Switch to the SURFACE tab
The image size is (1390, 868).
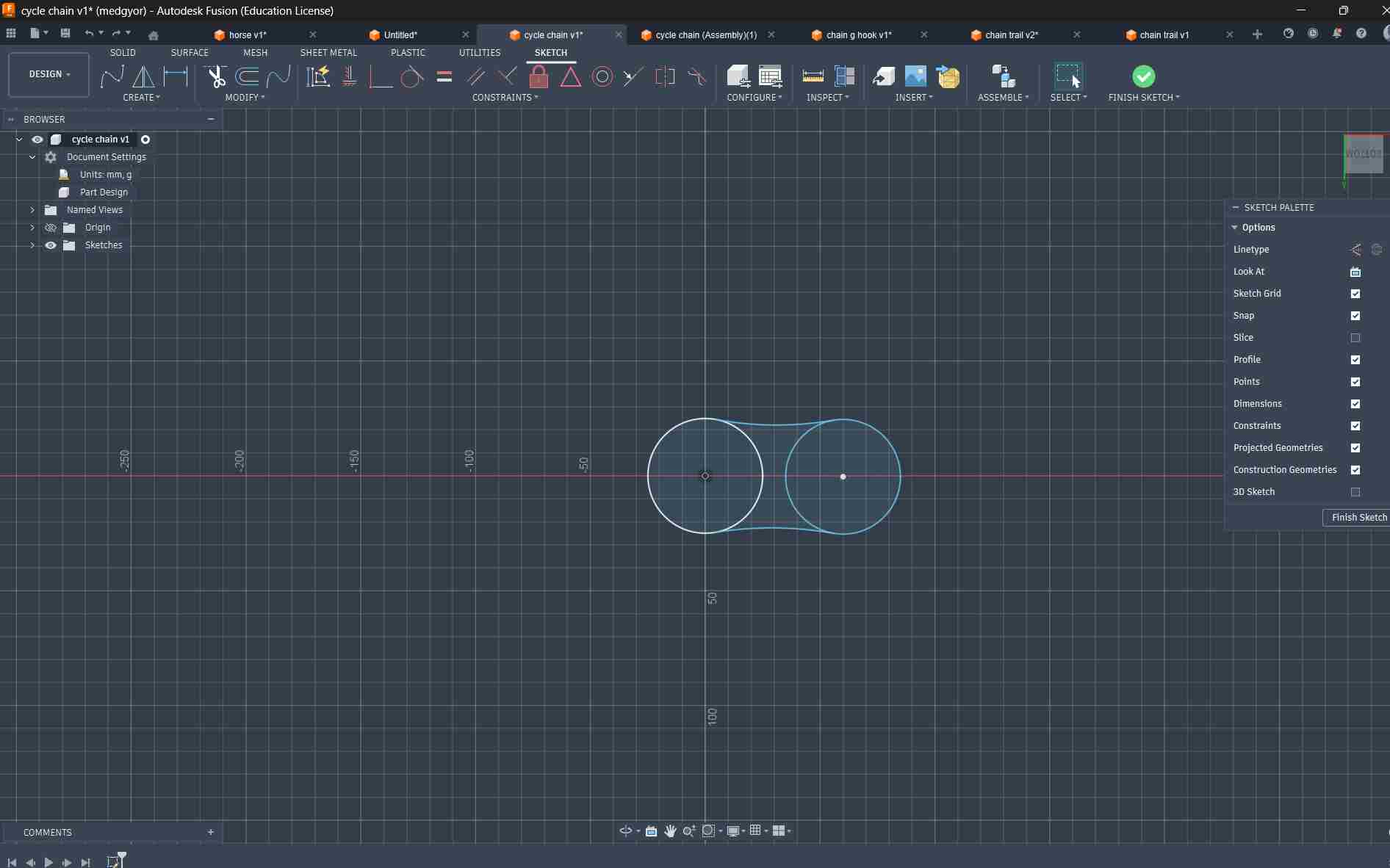click(x=190, y=53)
